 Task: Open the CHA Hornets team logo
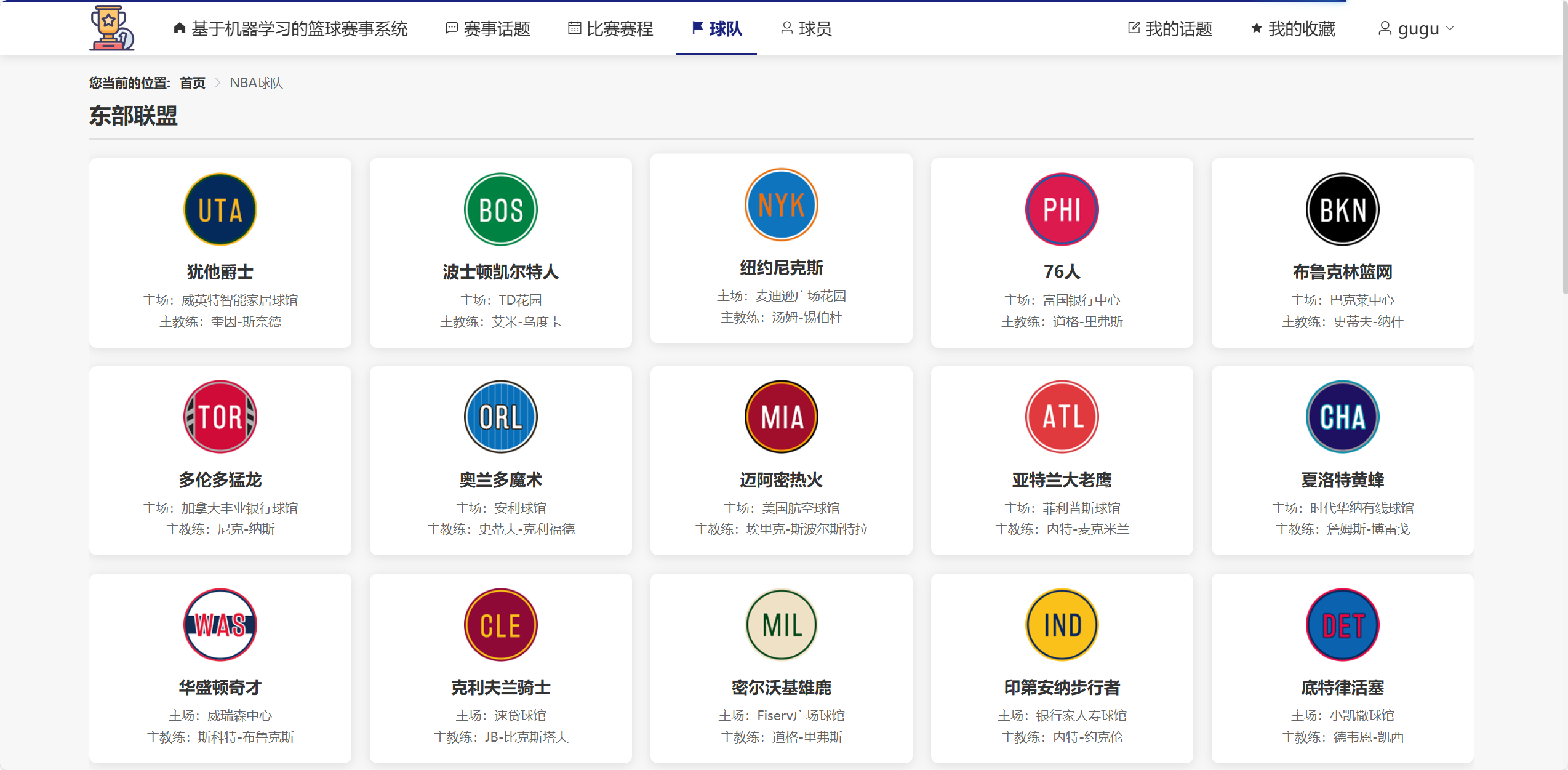[1343, 417]
